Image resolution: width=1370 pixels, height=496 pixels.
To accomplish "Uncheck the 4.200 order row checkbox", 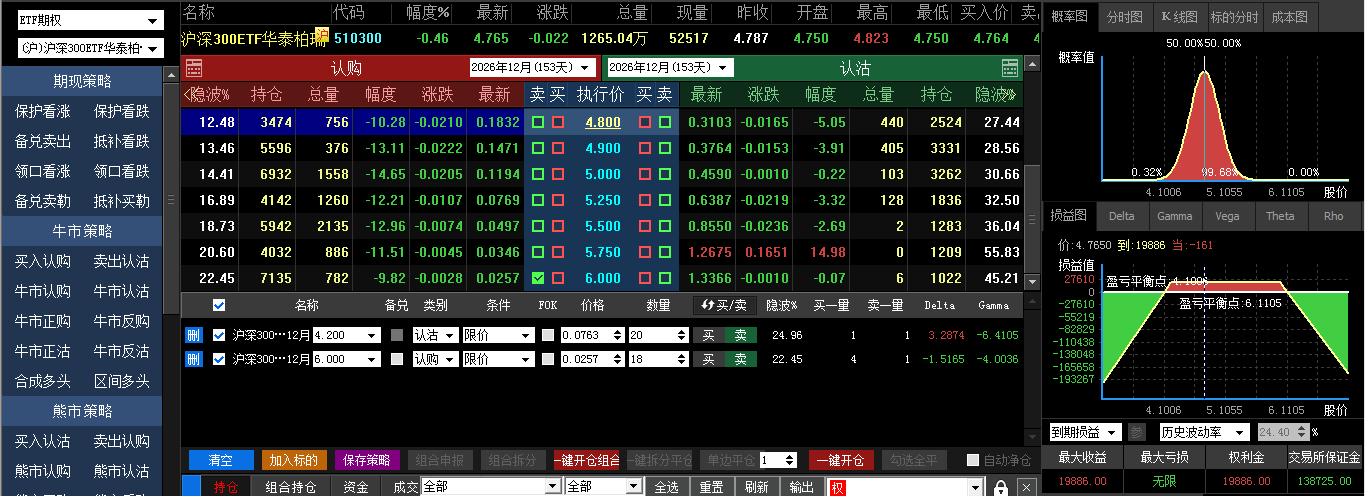I will coord(219,335).
